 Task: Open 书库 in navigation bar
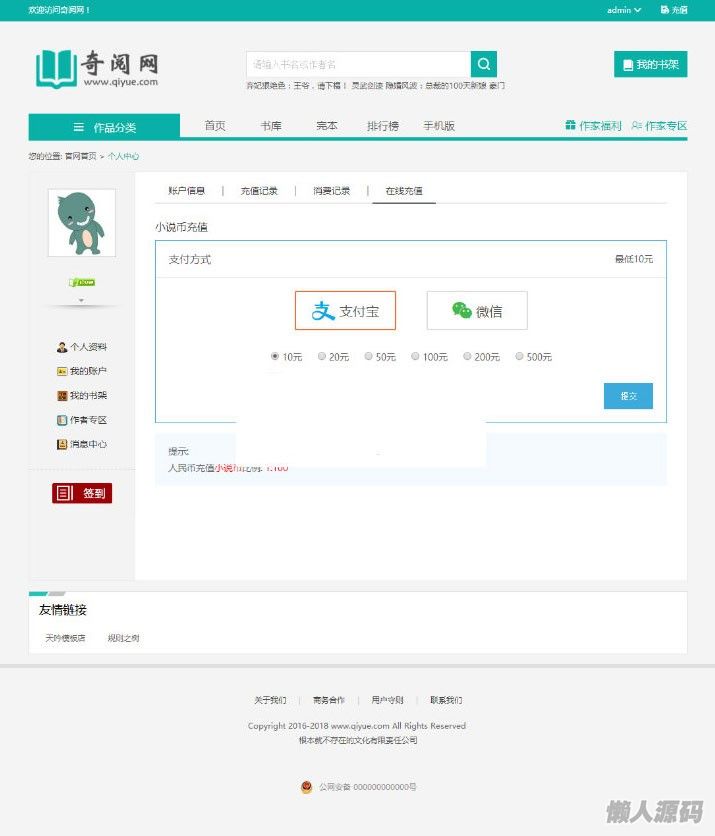tap(271, 126)
